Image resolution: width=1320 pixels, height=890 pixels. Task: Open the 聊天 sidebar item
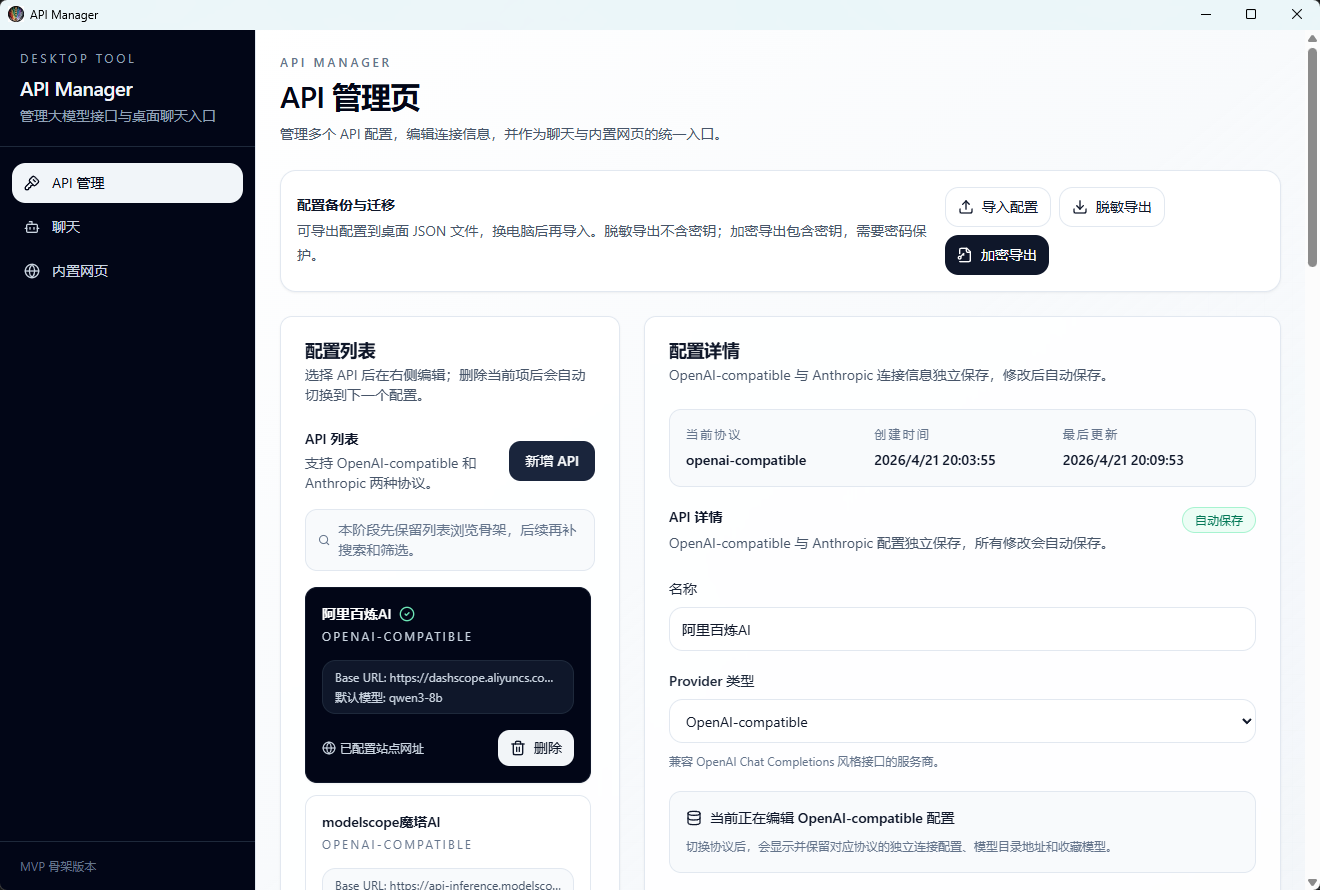(127, 227)
